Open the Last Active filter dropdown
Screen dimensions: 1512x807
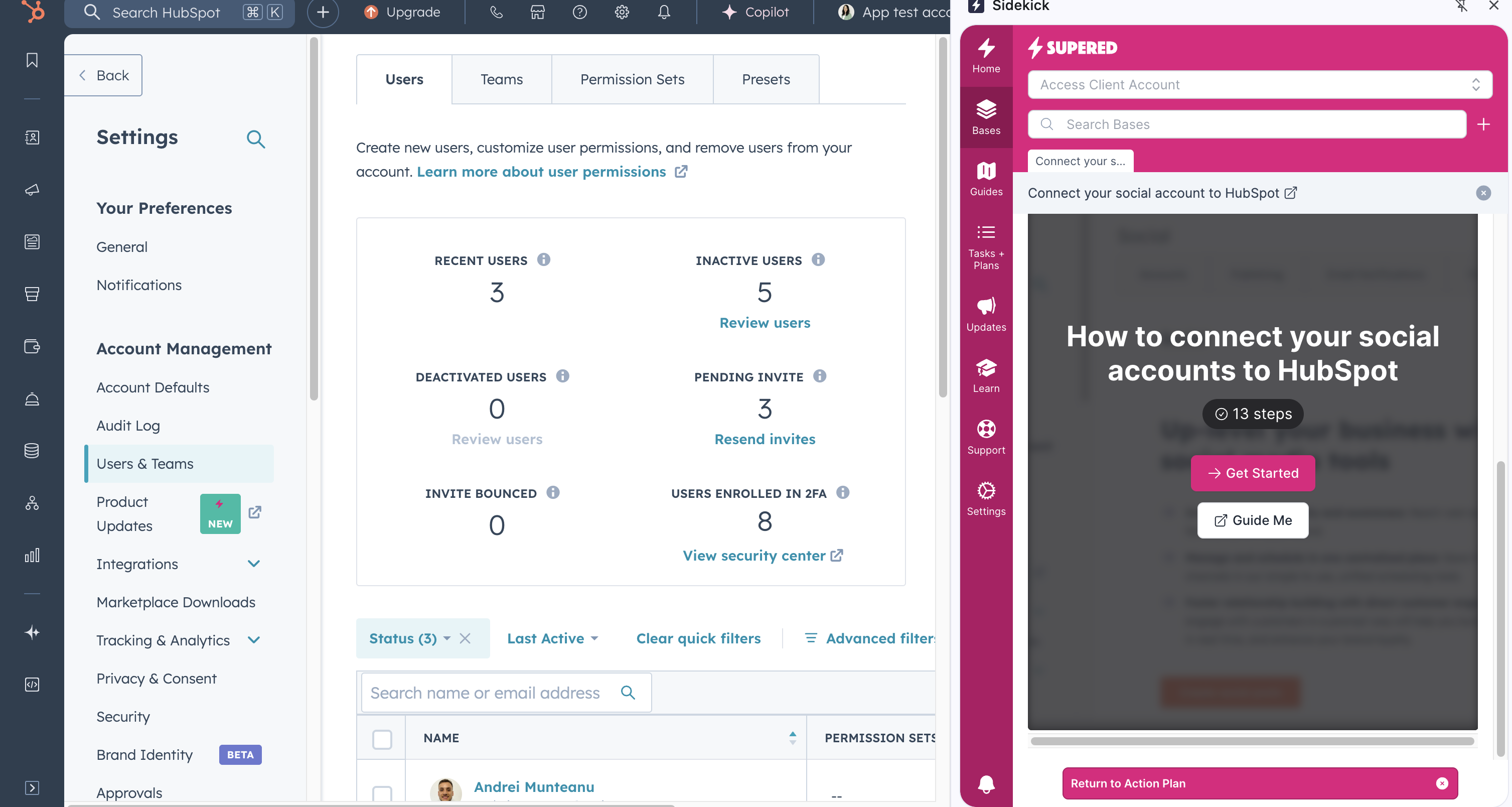click(x=552, y=638)
